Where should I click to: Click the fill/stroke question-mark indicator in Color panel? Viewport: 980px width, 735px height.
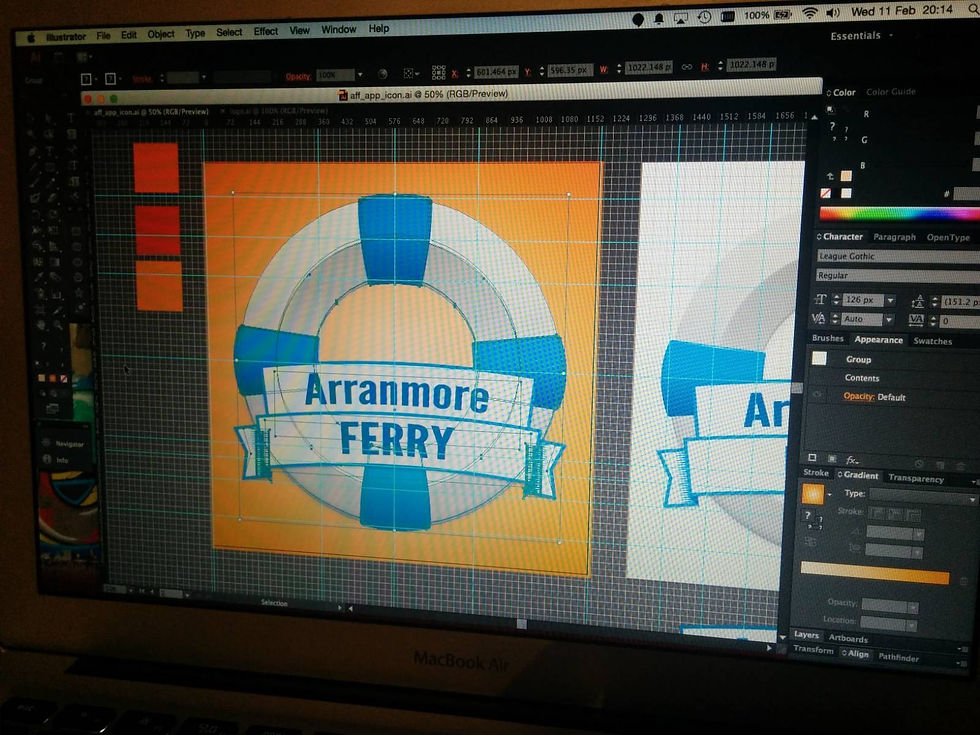tap(838, 131)
